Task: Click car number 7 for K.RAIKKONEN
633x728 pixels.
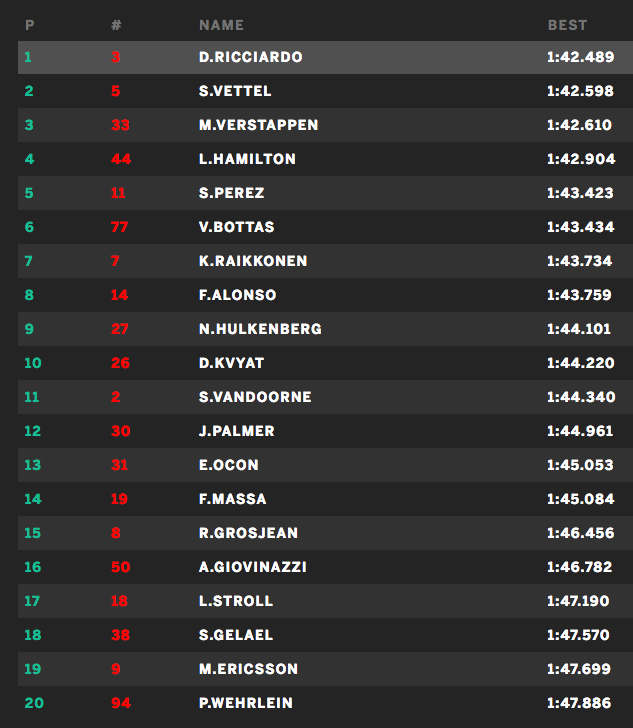Action: tap(116, 261)
